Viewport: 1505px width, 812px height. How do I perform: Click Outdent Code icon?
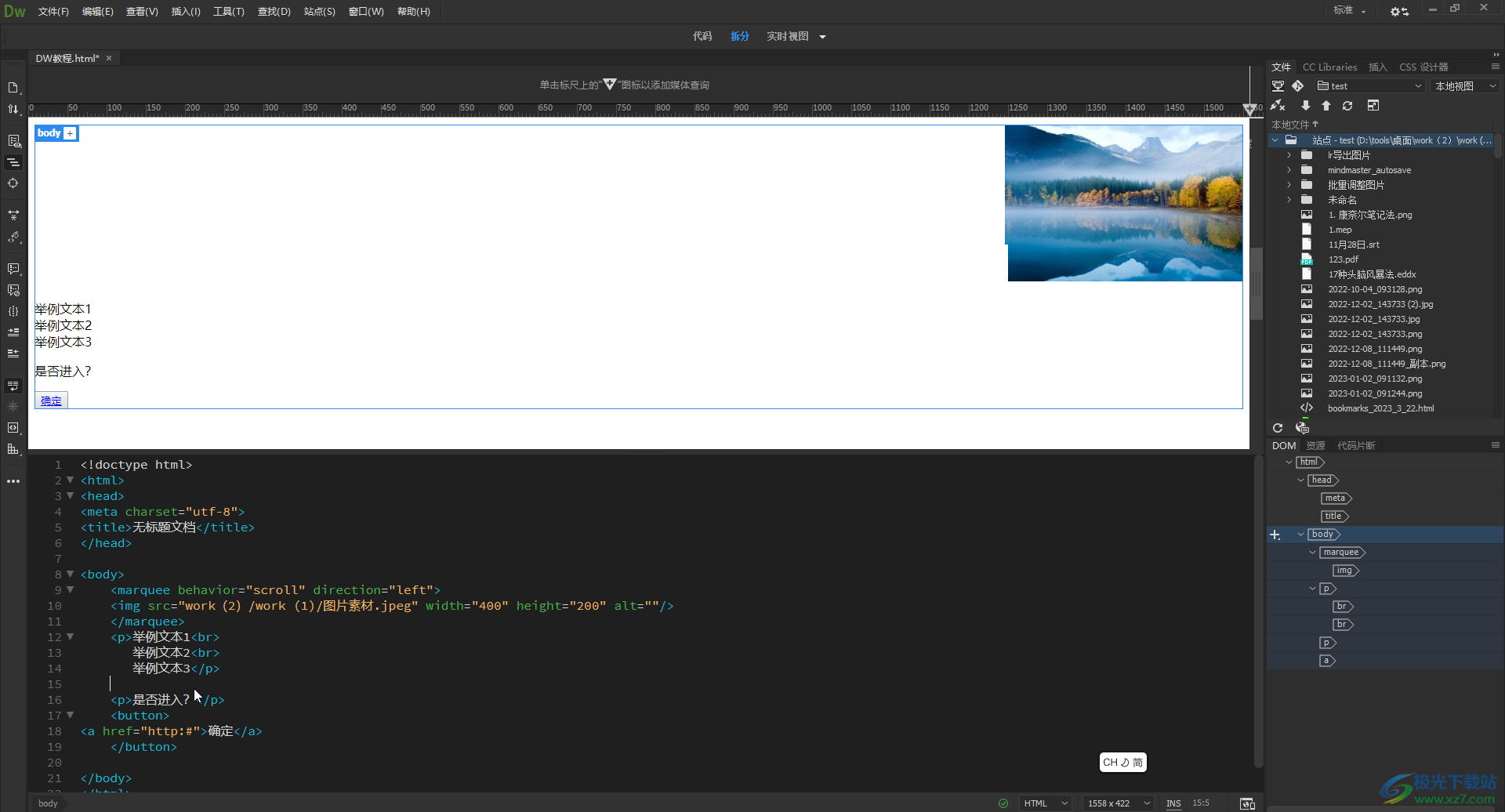click(13, 353)
